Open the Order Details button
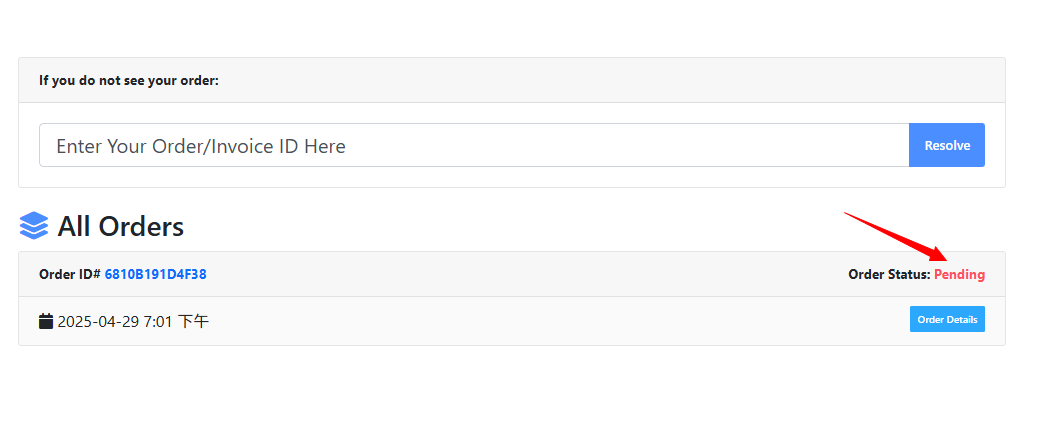Screen dimensions: 1045x426 [947, 319]
